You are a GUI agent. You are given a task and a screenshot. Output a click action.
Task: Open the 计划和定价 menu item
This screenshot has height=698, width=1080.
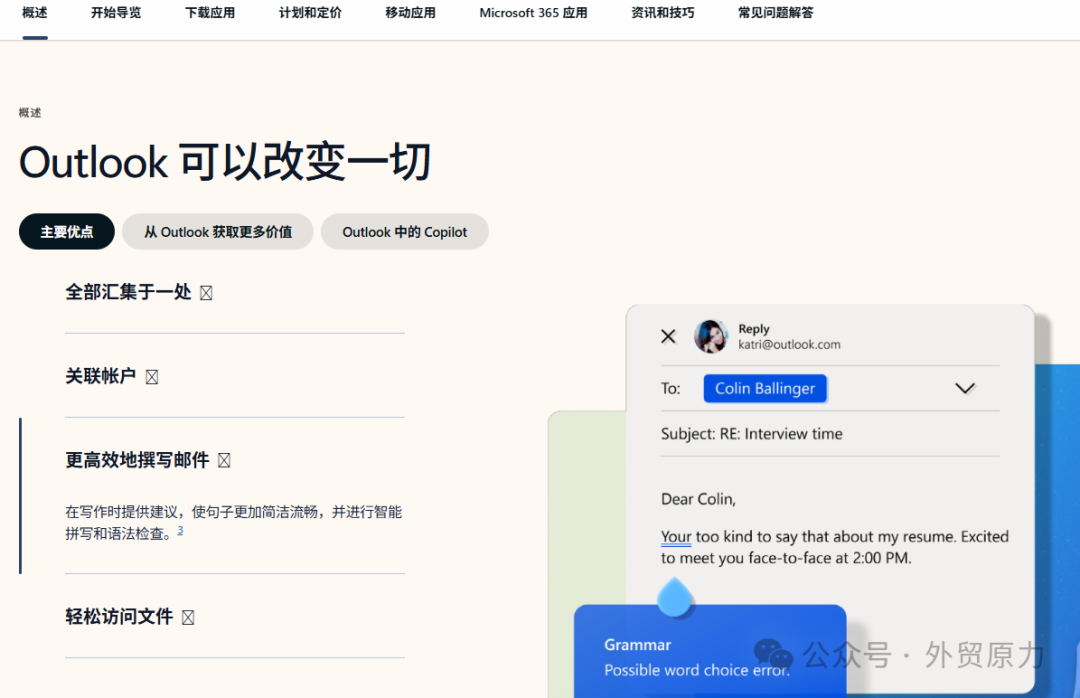(x=309, y=14)
